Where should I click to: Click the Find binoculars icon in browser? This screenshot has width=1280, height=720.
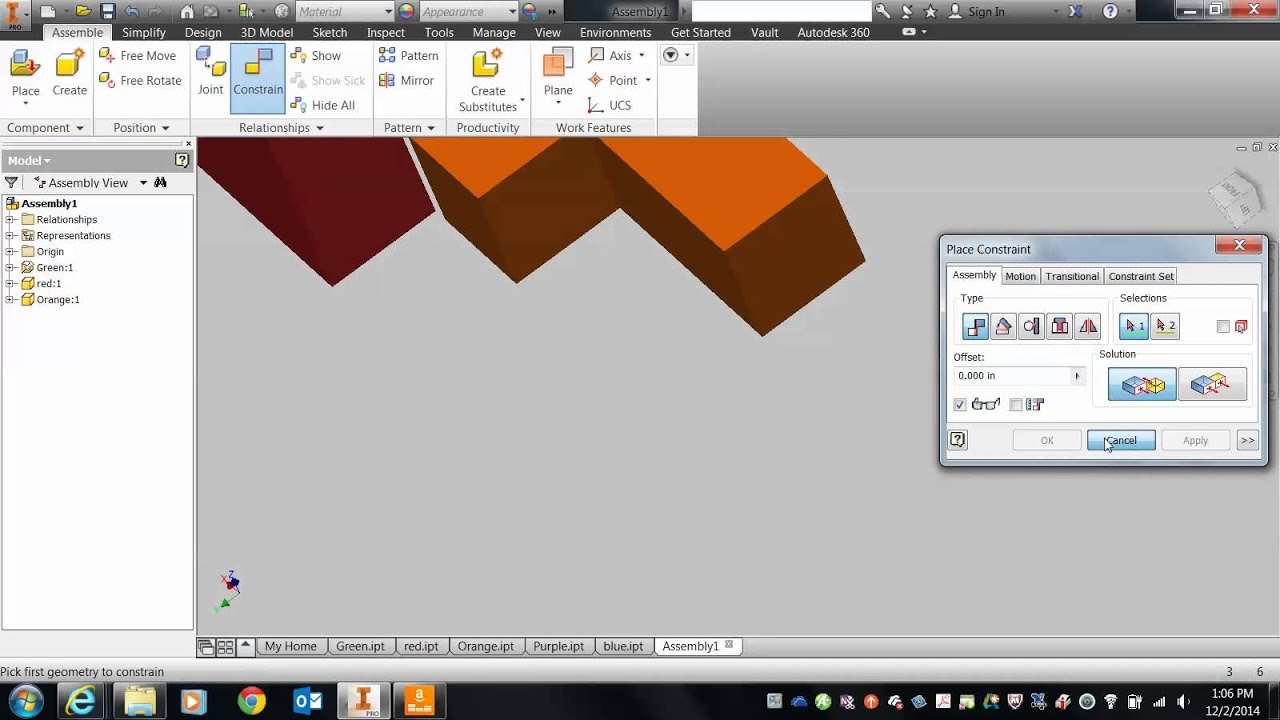160,183
